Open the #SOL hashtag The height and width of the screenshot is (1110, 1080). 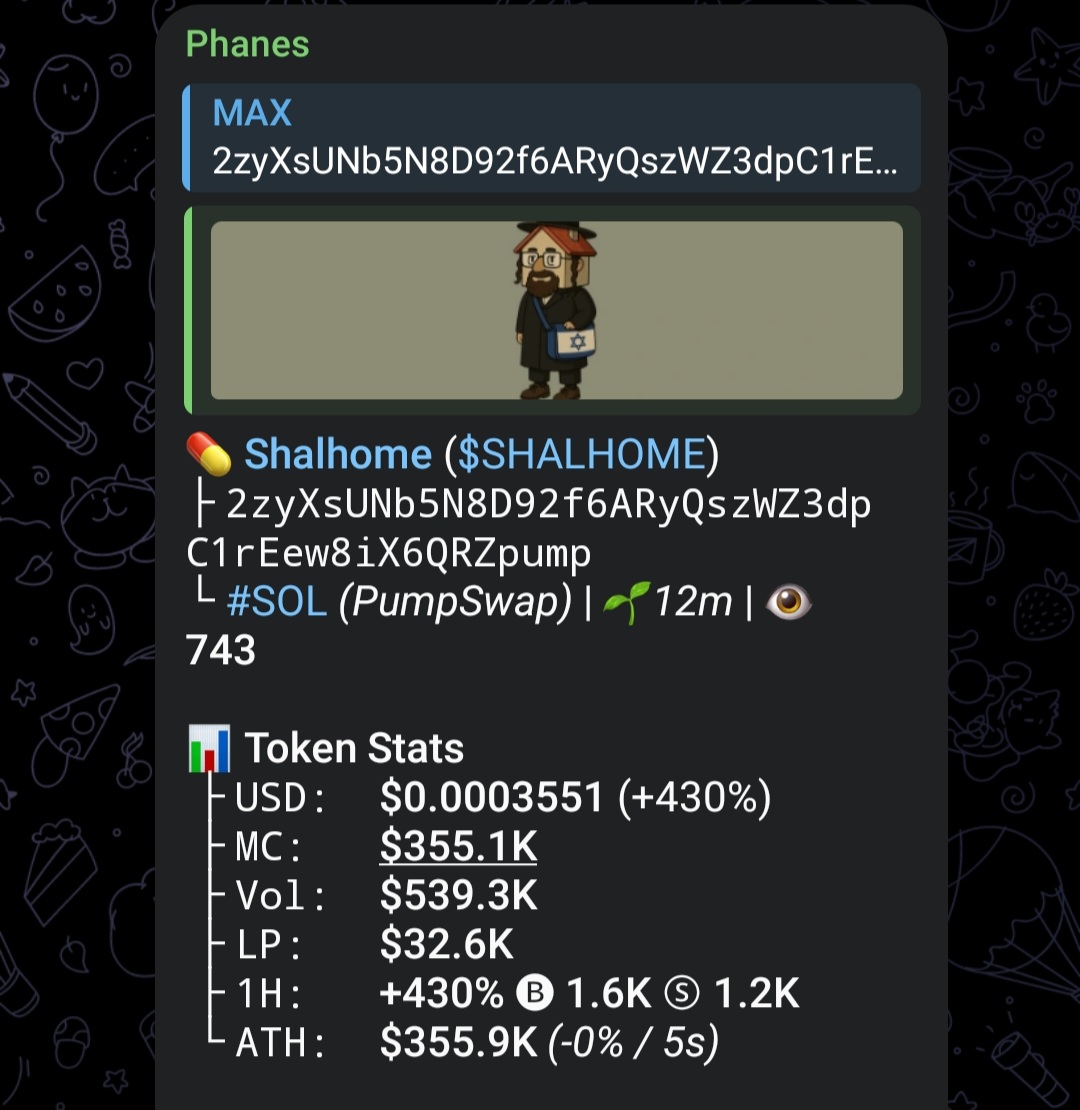point(277,602)
